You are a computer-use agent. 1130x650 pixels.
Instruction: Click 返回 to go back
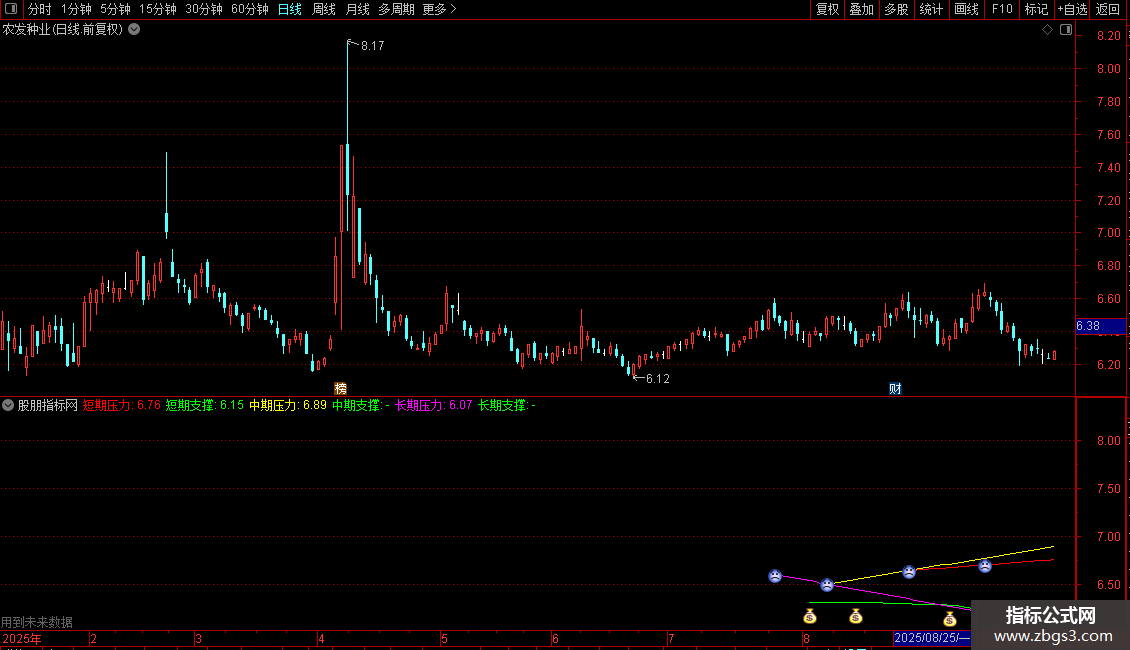tap(1108, 9)
